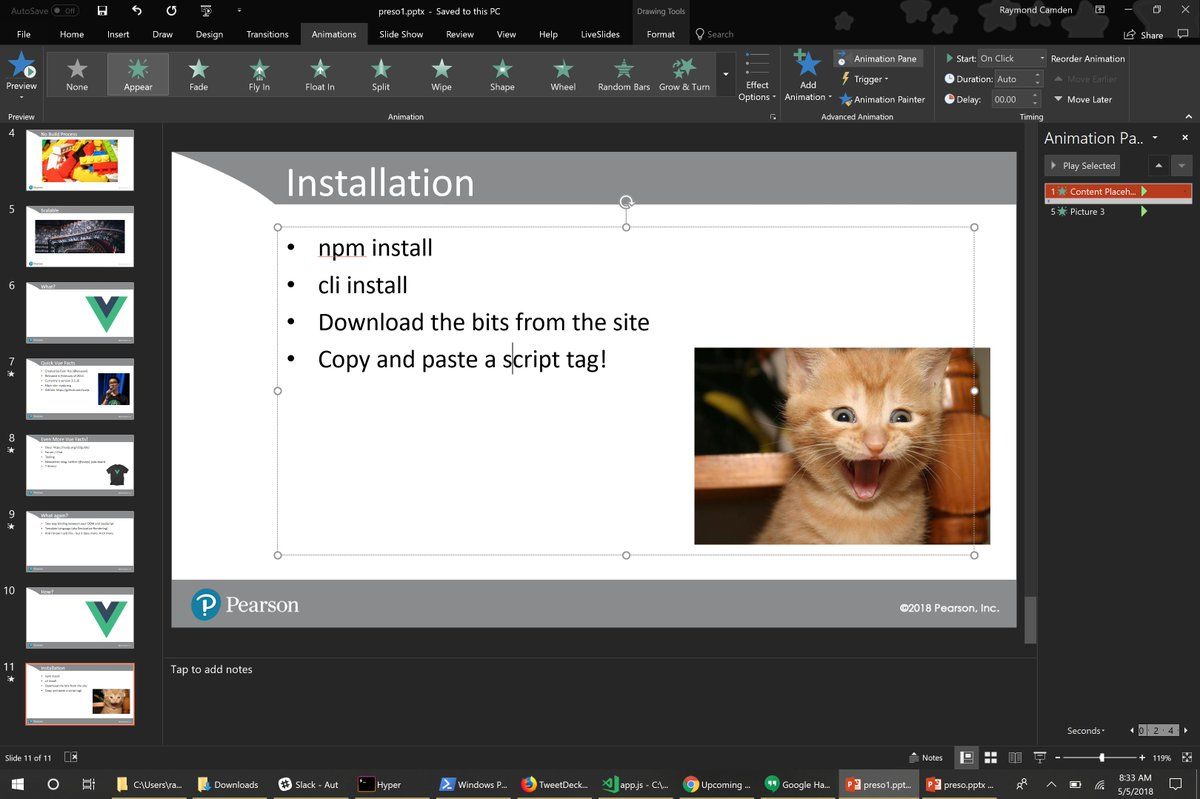Select the Fade animation effect
This screenshot has width=1200, height=799.
199,74
